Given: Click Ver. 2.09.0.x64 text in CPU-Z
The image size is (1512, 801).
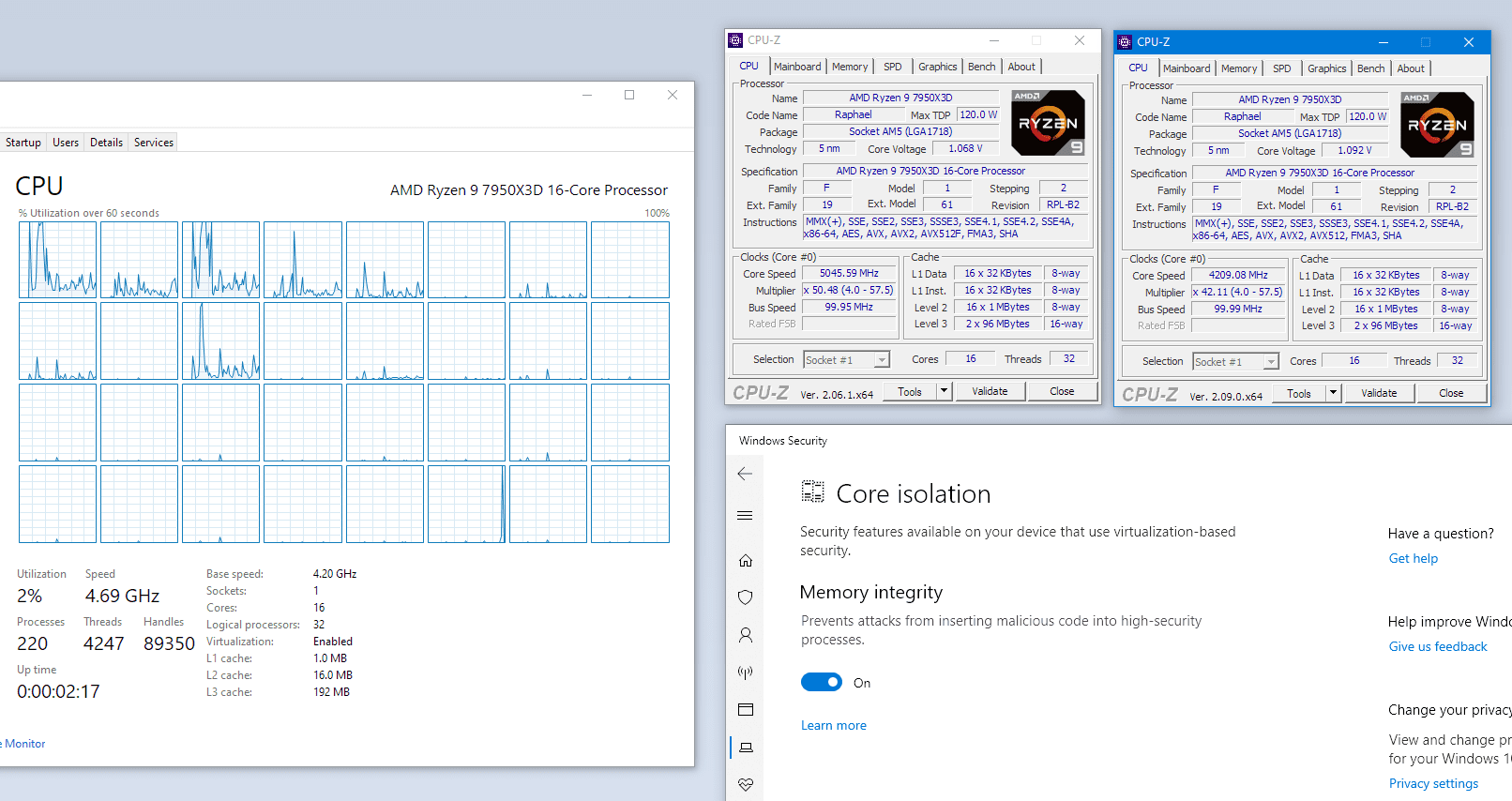Looking at the screenshot, I should pyautogui.click(x=1226, y=397).
